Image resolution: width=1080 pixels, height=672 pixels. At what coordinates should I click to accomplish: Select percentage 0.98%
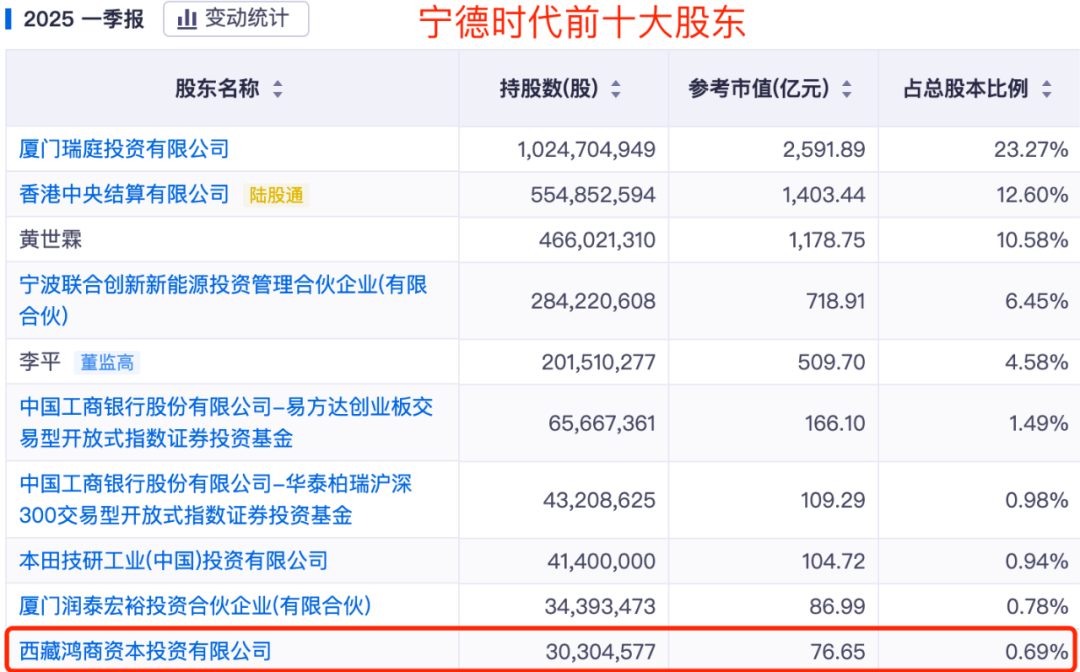[1037, 500]
